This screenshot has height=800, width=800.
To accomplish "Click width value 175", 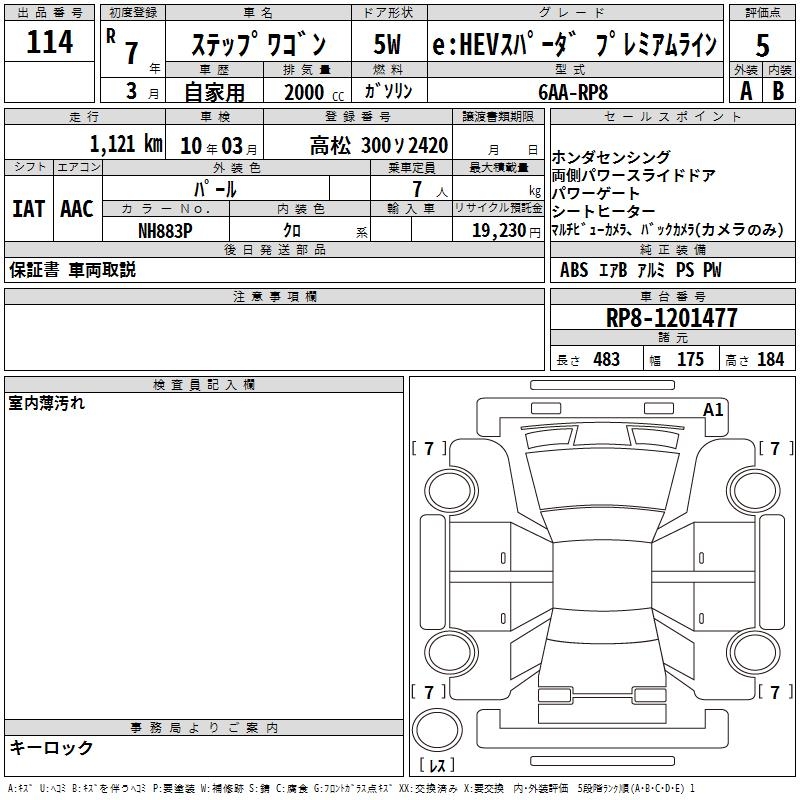I will click(x=690, y=359).
